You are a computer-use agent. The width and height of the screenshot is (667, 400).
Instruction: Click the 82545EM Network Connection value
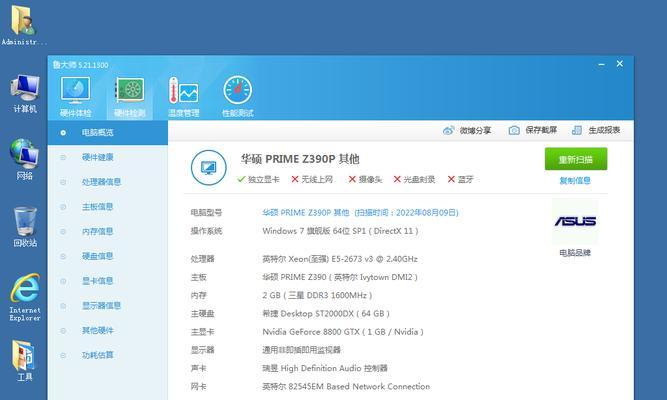coord(346,386)
